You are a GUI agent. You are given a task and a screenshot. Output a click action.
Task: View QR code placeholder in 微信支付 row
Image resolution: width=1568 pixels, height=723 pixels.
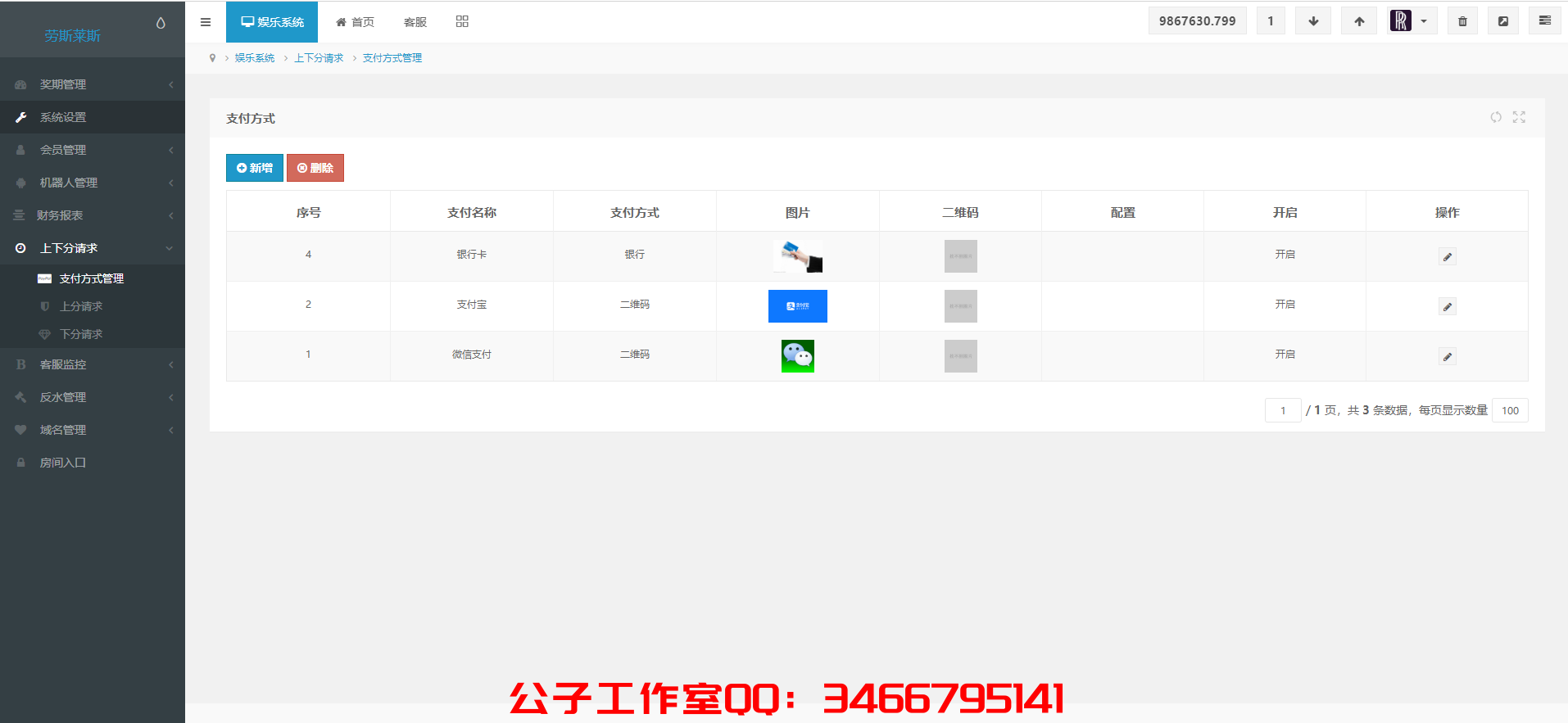tap(961, 356)
